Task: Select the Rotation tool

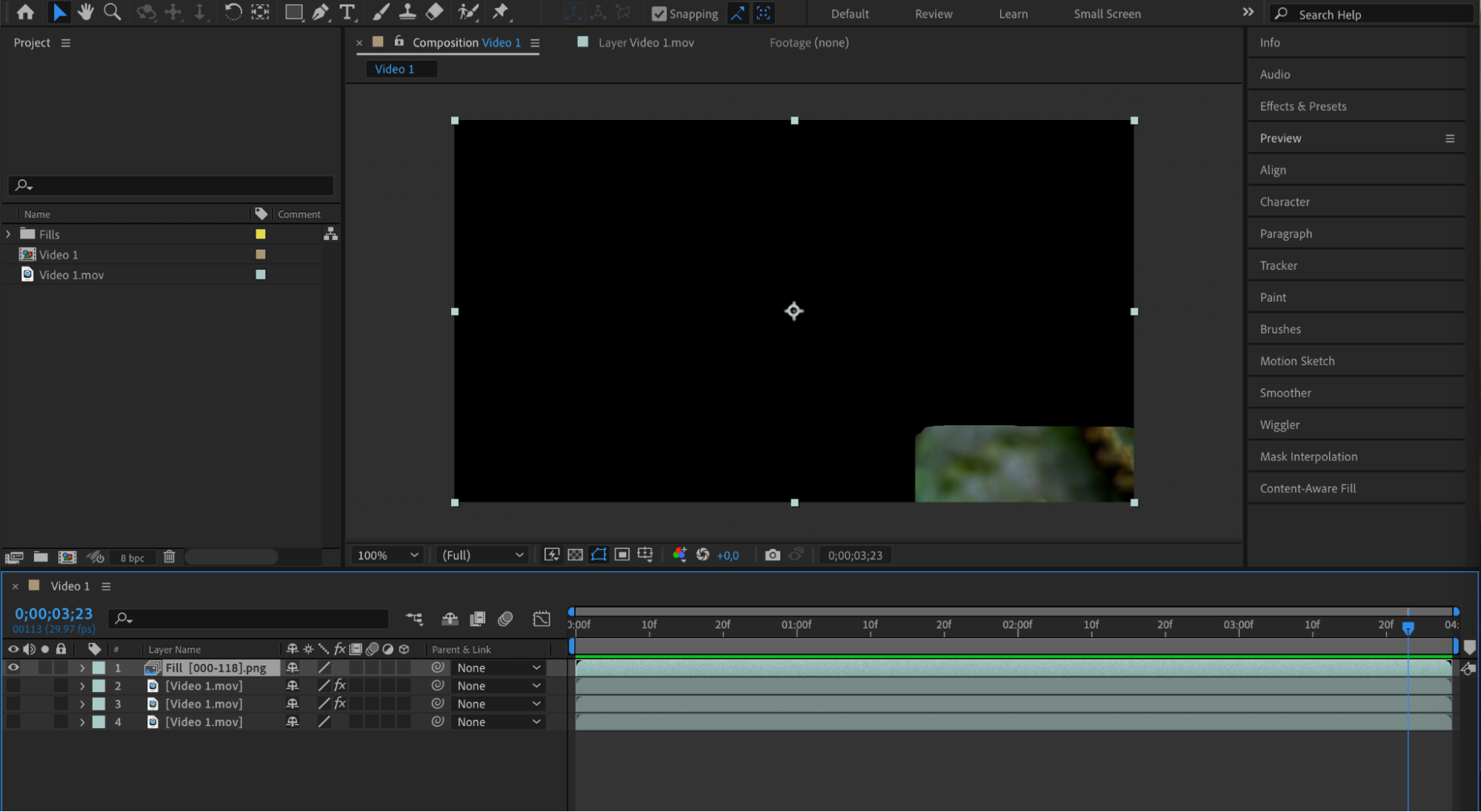Action: [x=233, y=12]
